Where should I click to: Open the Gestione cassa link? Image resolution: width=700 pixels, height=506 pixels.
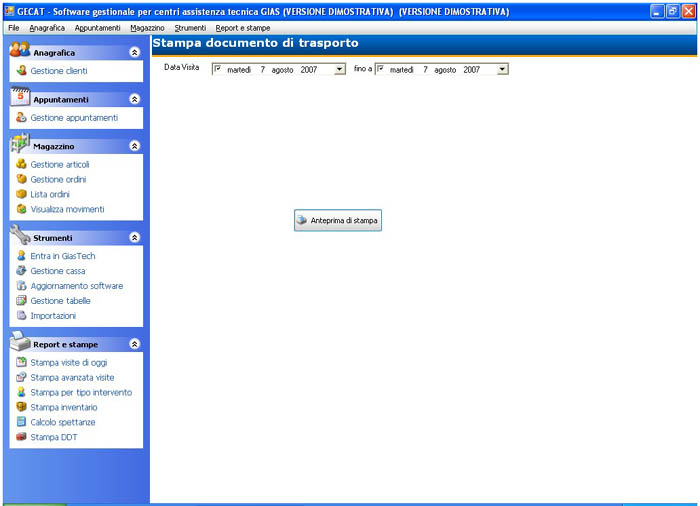click(x=58, y=271)
